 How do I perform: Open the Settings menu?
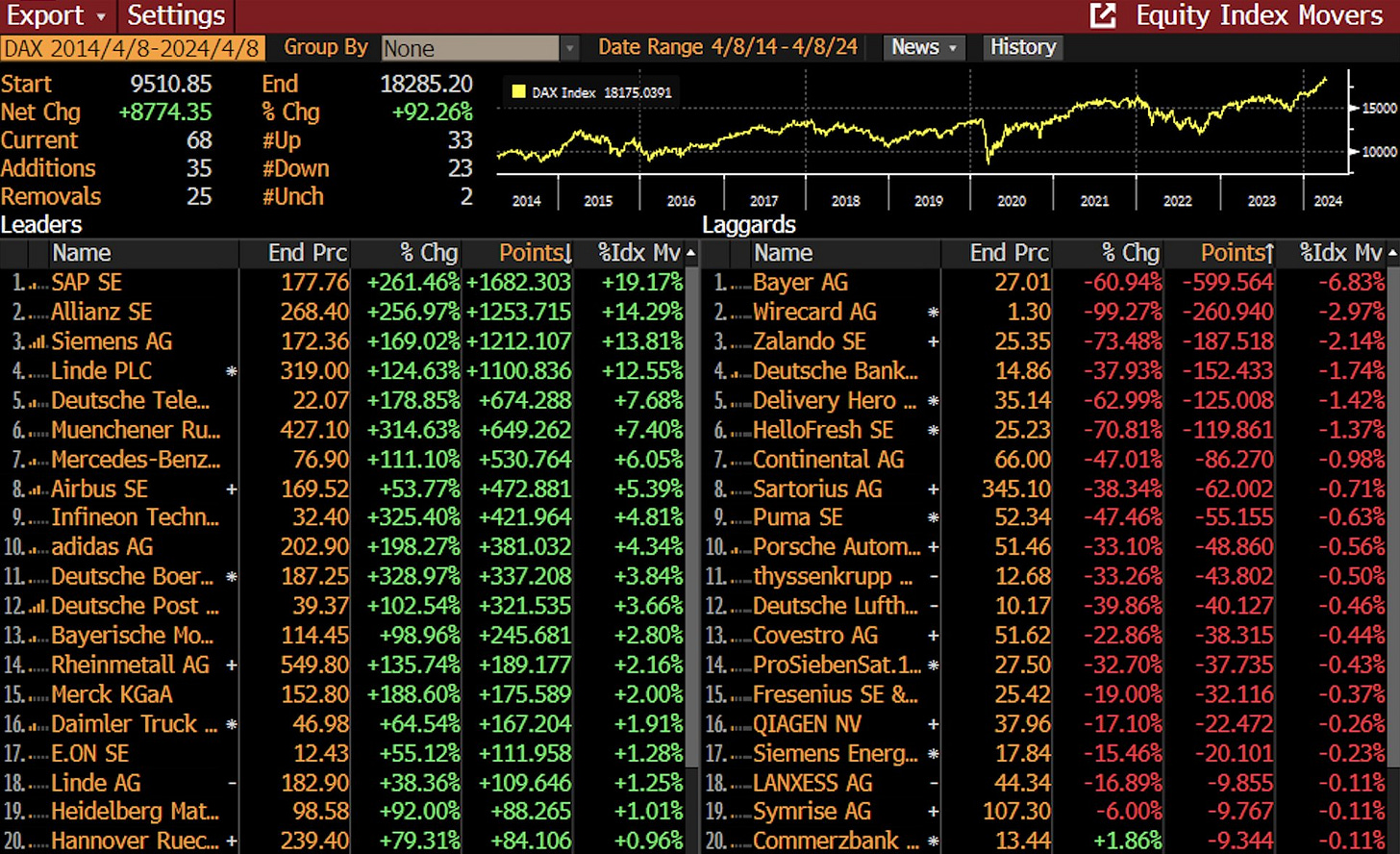(x=176, y=15)
